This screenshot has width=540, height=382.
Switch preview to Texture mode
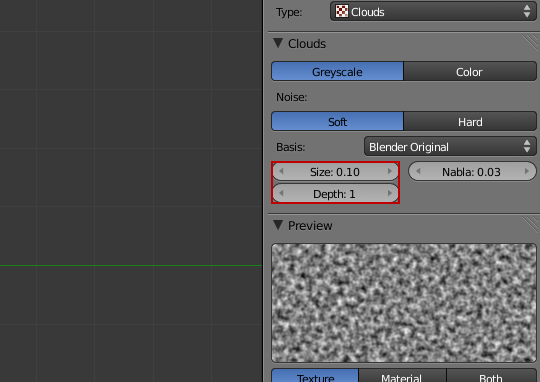click(x=315, y=375)
